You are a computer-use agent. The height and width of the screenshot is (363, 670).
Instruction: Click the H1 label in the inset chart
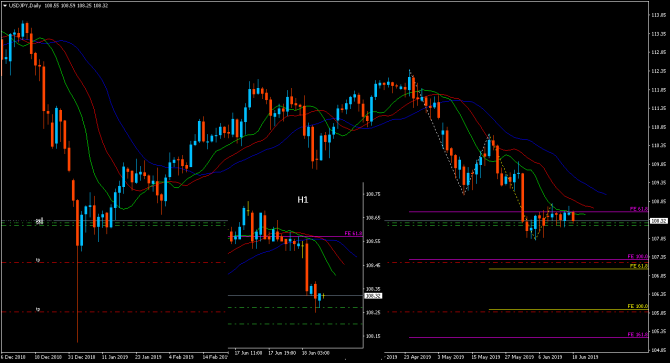(303, 199)
